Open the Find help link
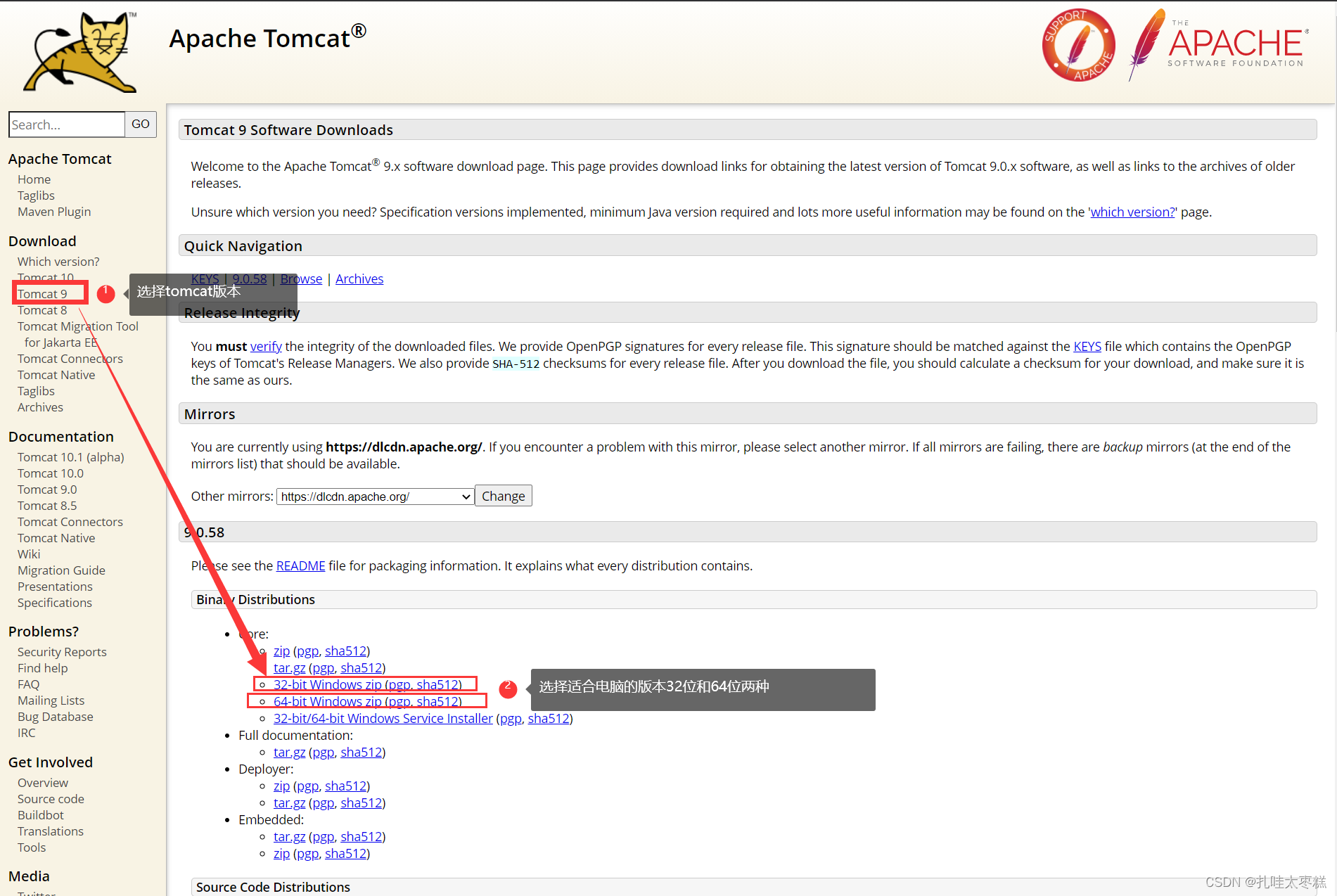The height and width of the screenshot is (896, 1337). click(x=43, y=668)
